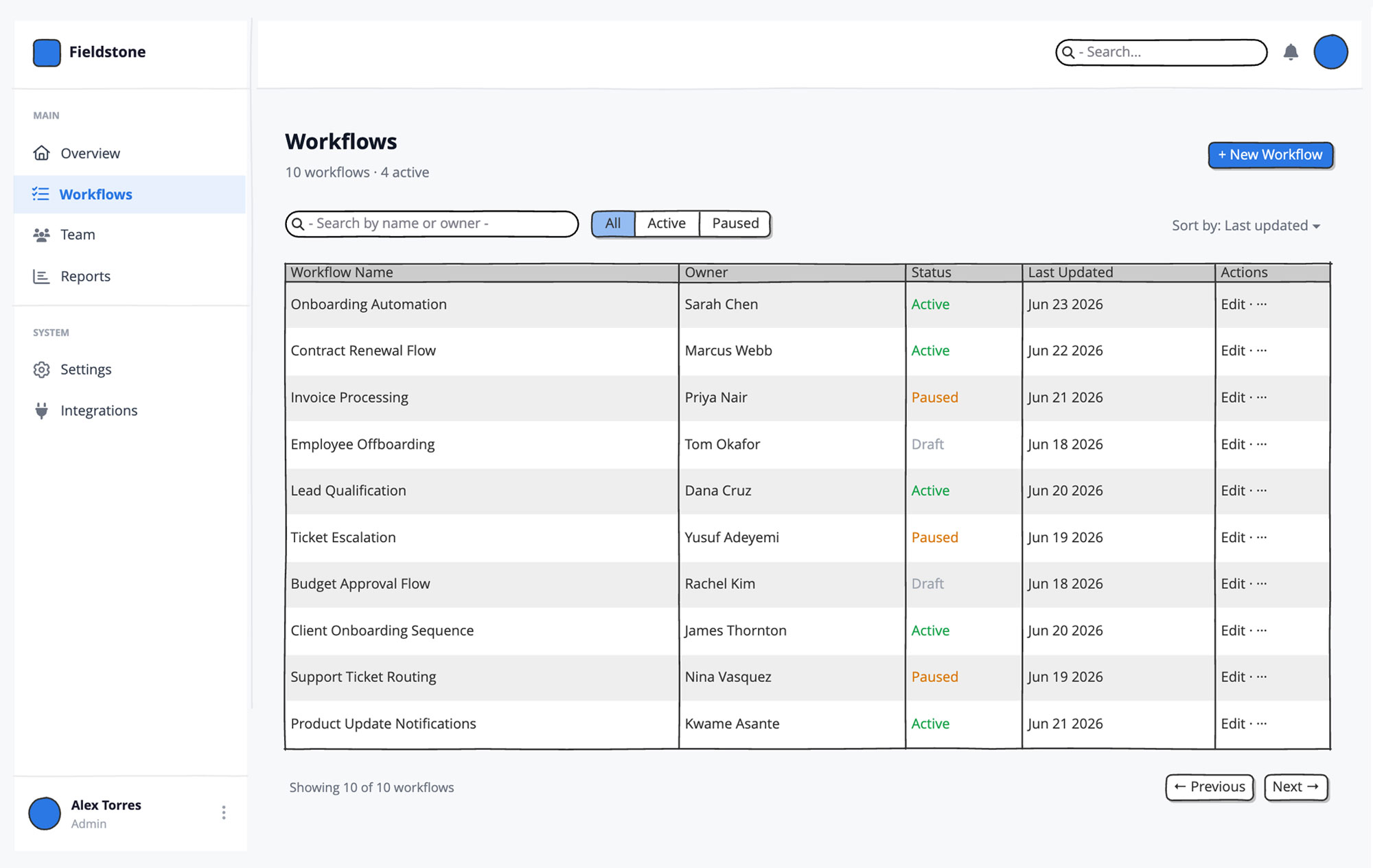Click owner Marcus Webb cell
Screen dimensions: 1373x868
[792, 351]
